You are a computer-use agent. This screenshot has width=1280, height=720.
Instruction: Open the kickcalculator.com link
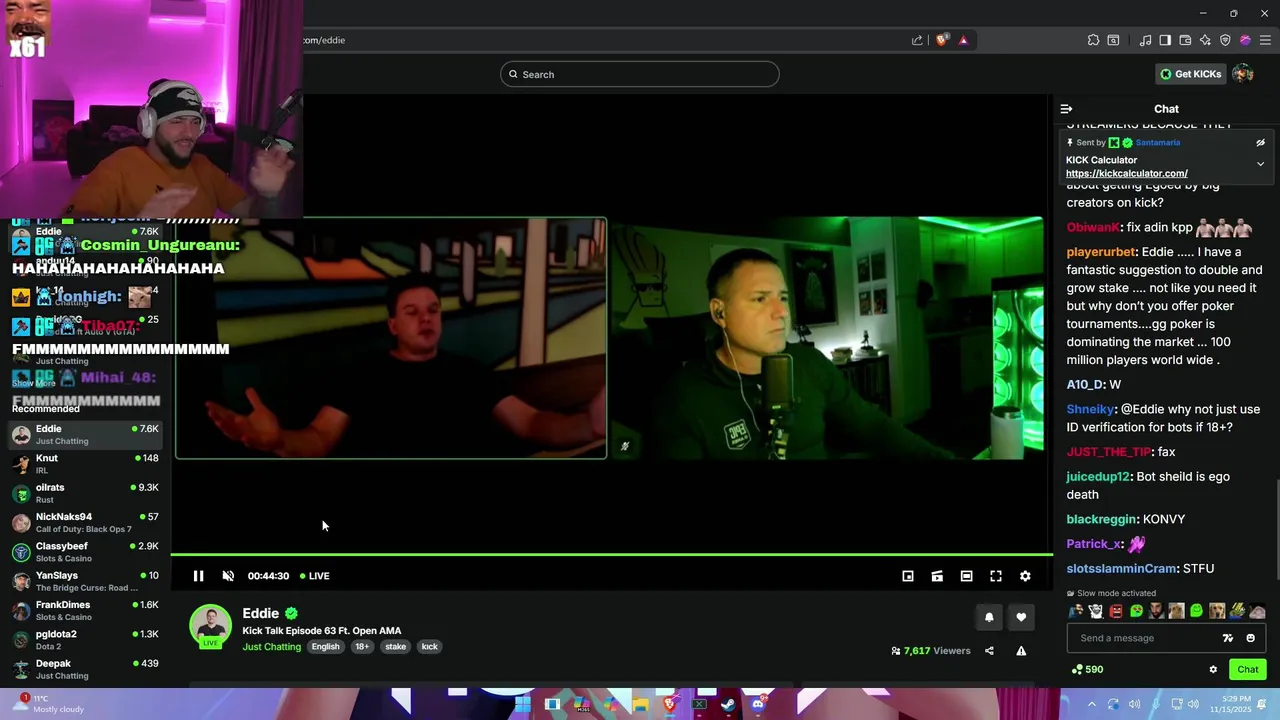pos(1127,174)
